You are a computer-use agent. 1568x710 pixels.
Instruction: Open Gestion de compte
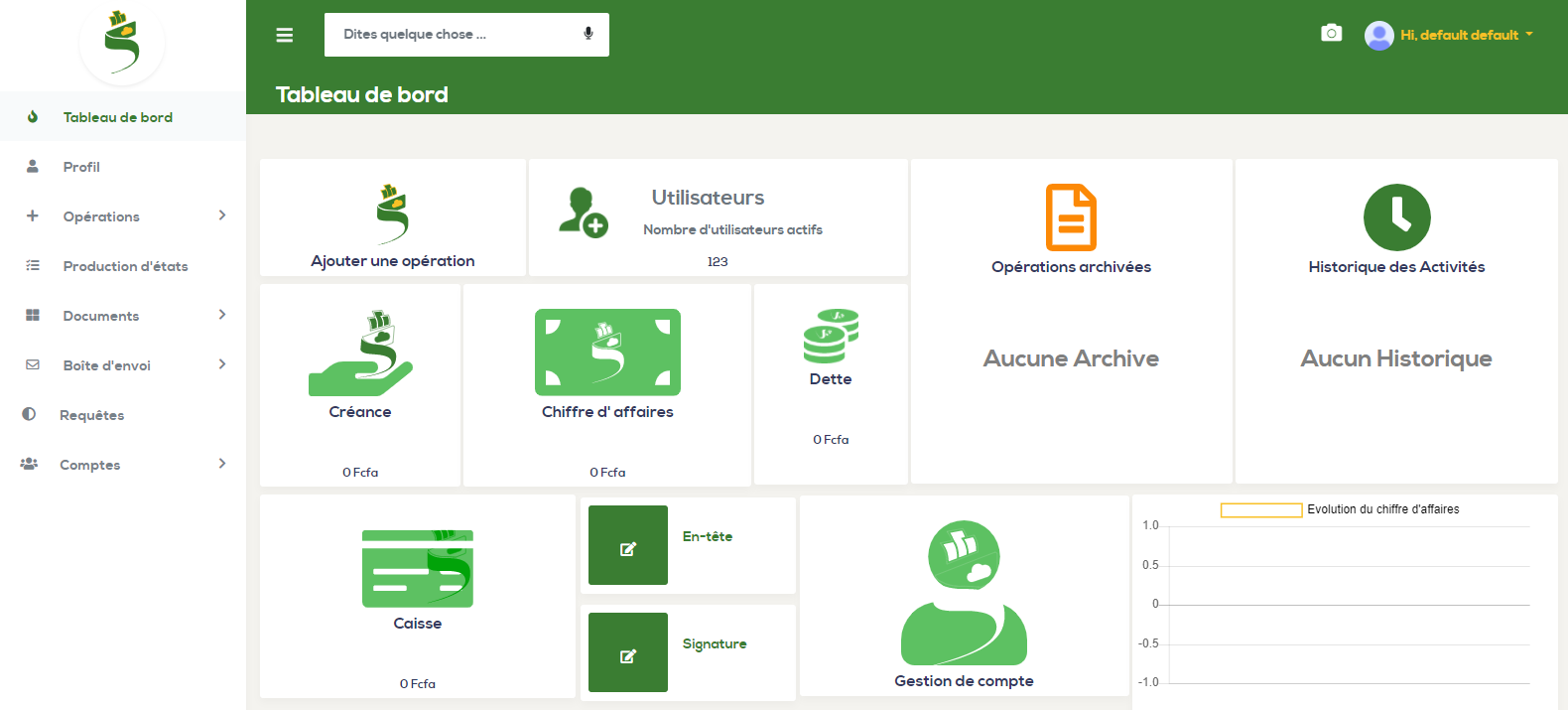(x=964, y=596)
